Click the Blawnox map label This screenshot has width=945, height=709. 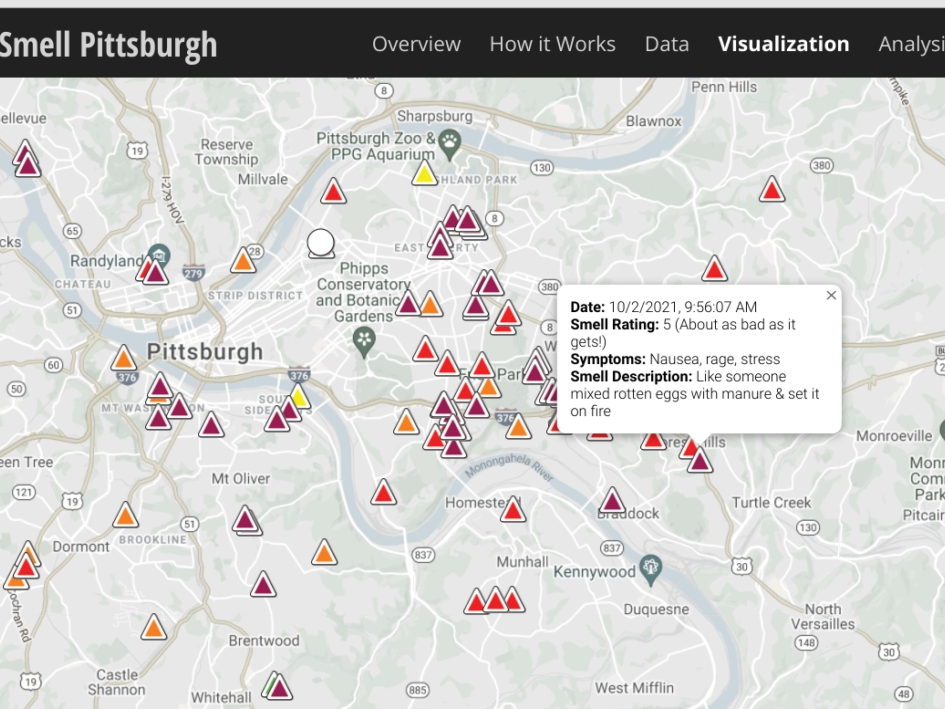(654, 121)
